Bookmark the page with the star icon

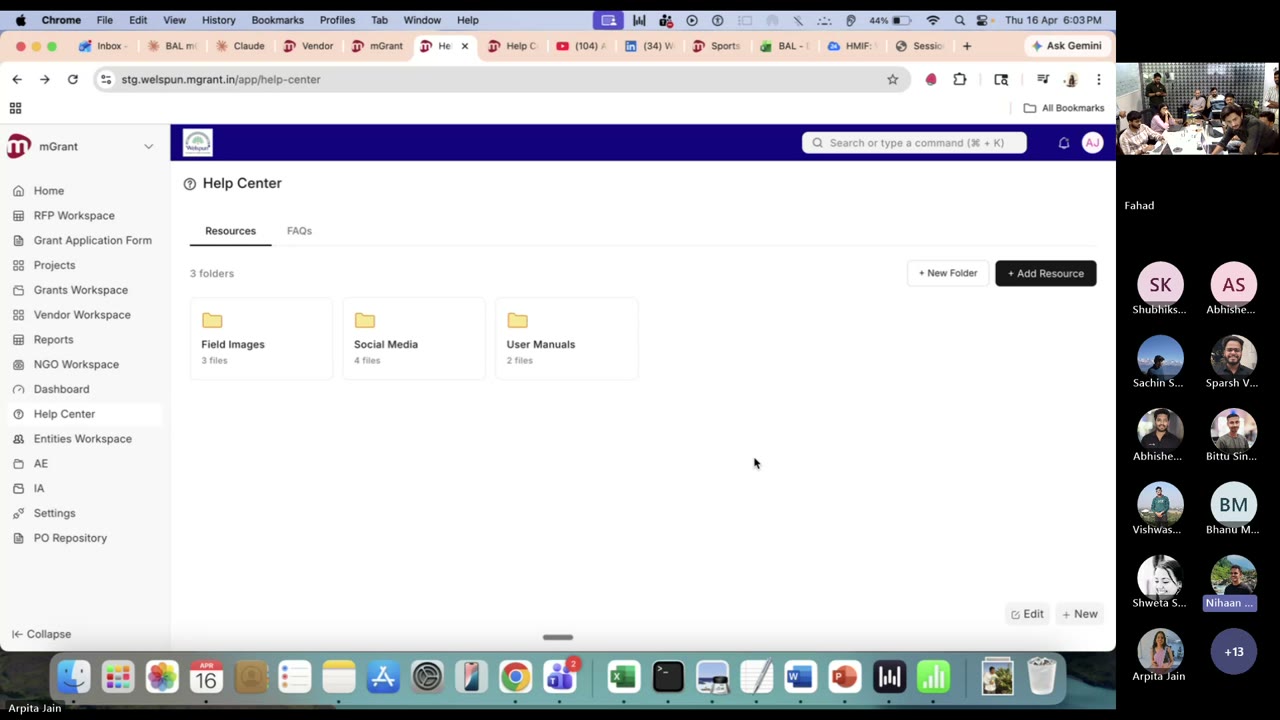click(892, 79)
